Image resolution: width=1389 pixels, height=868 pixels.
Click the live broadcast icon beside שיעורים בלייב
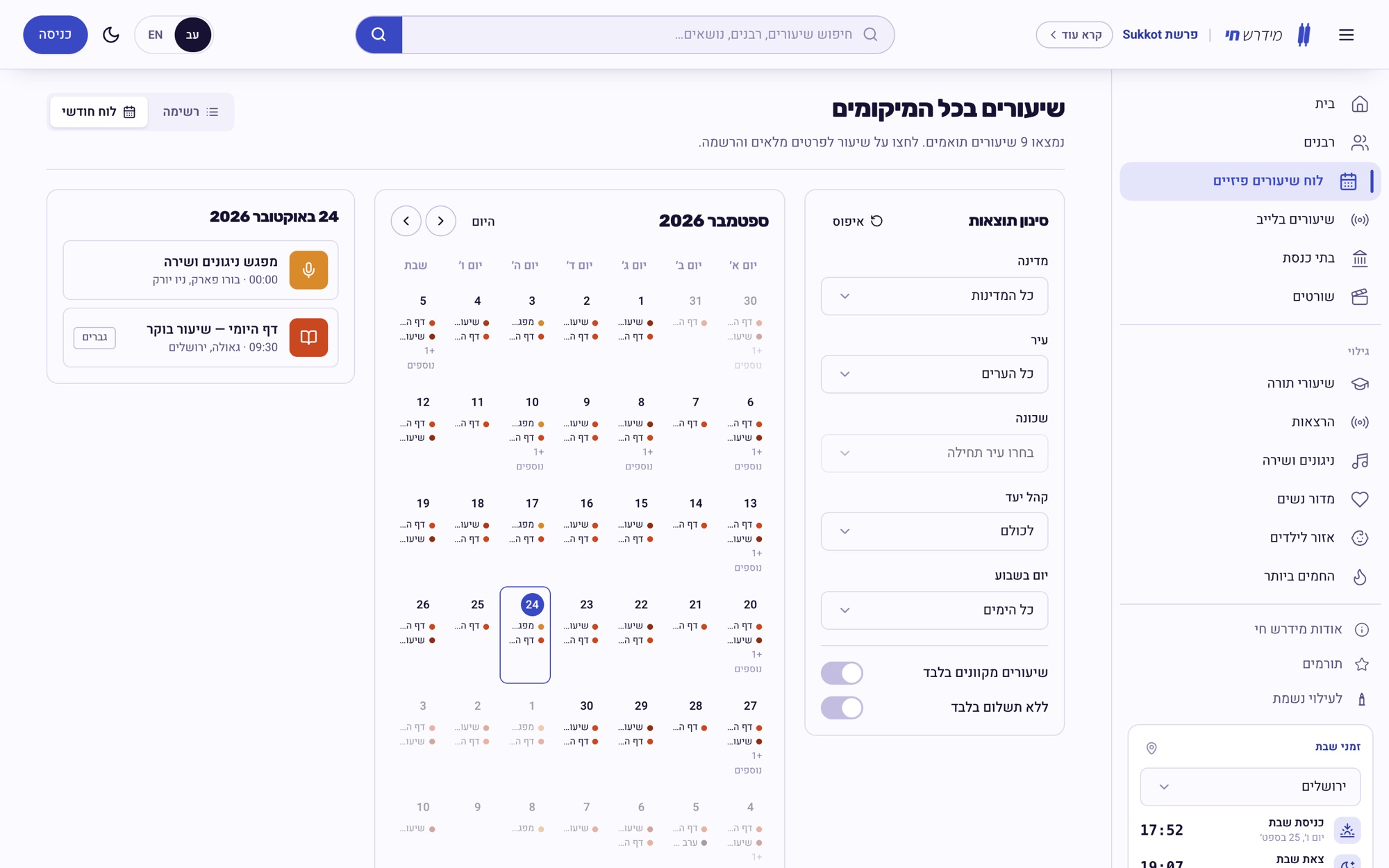[x=1359, y=219]
